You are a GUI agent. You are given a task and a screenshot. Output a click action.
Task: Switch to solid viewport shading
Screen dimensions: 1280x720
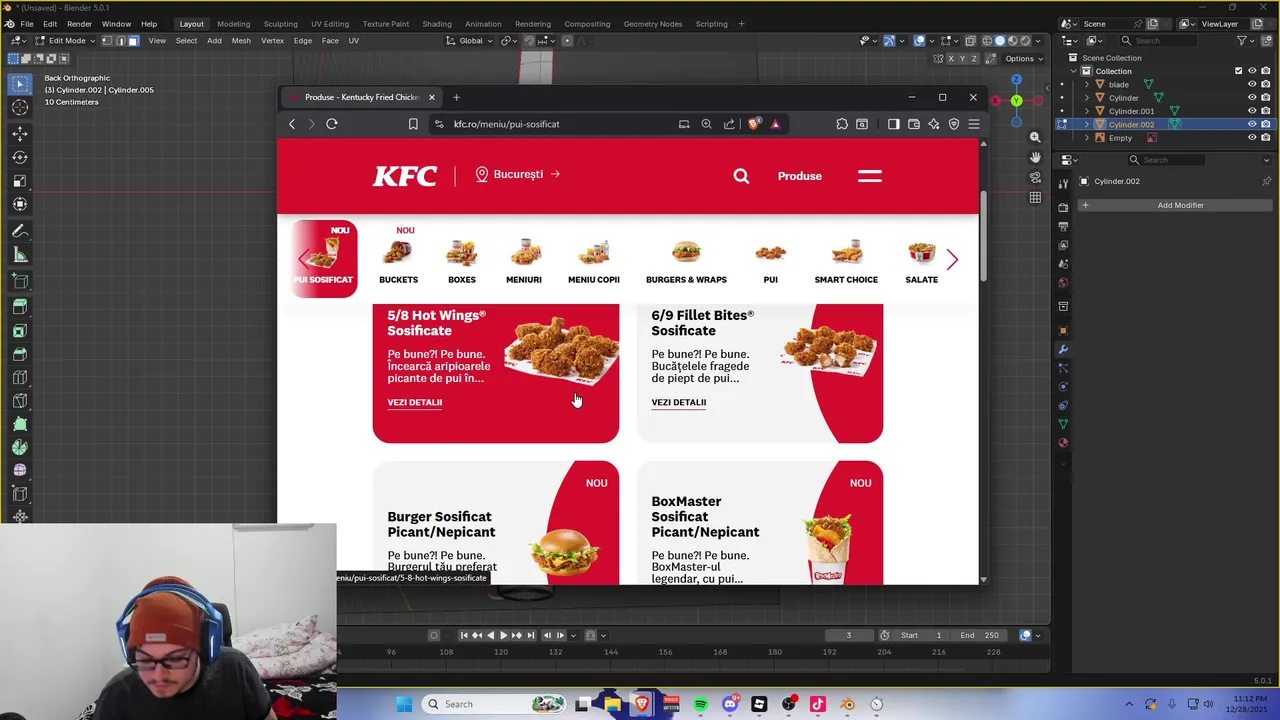[1000, 41]
